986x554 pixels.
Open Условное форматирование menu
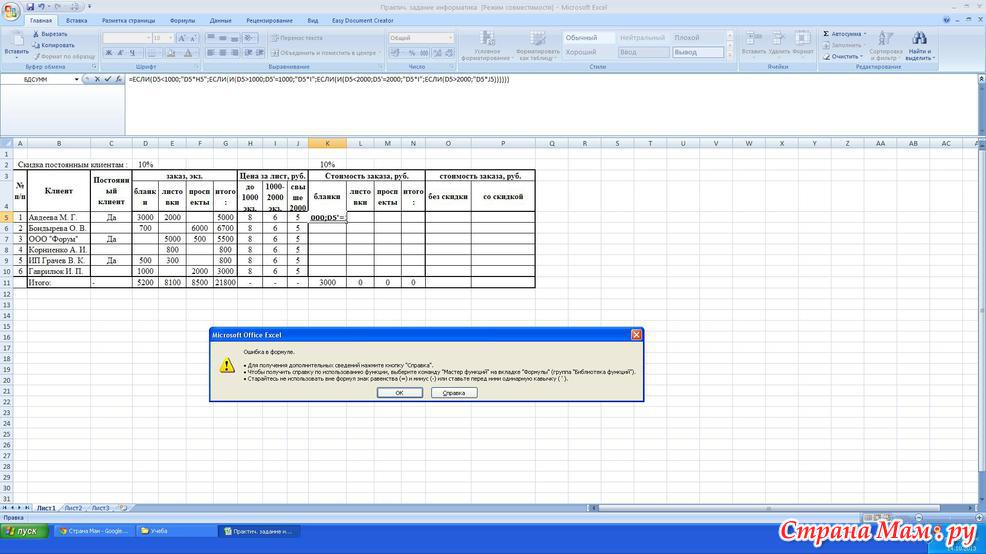click(487, 45)
